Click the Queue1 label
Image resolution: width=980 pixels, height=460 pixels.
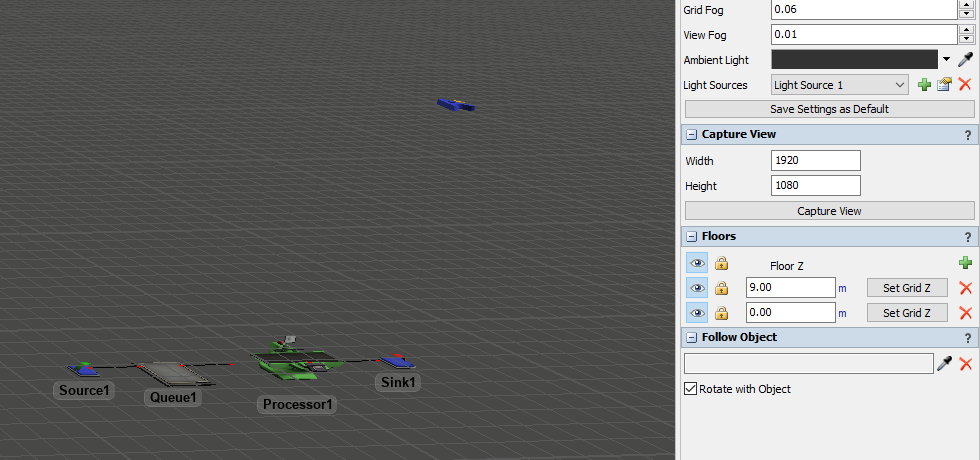click(173, 397)
